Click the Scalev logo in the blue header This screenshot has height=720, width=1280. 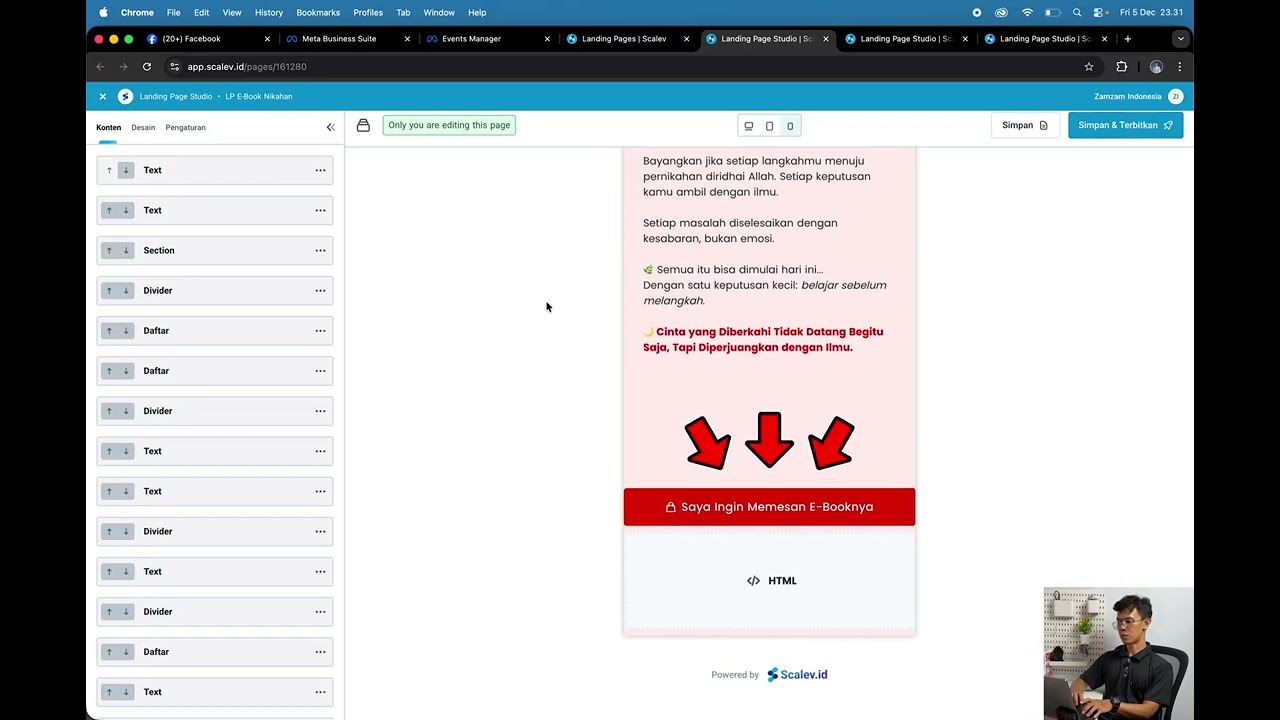(125, 96)
